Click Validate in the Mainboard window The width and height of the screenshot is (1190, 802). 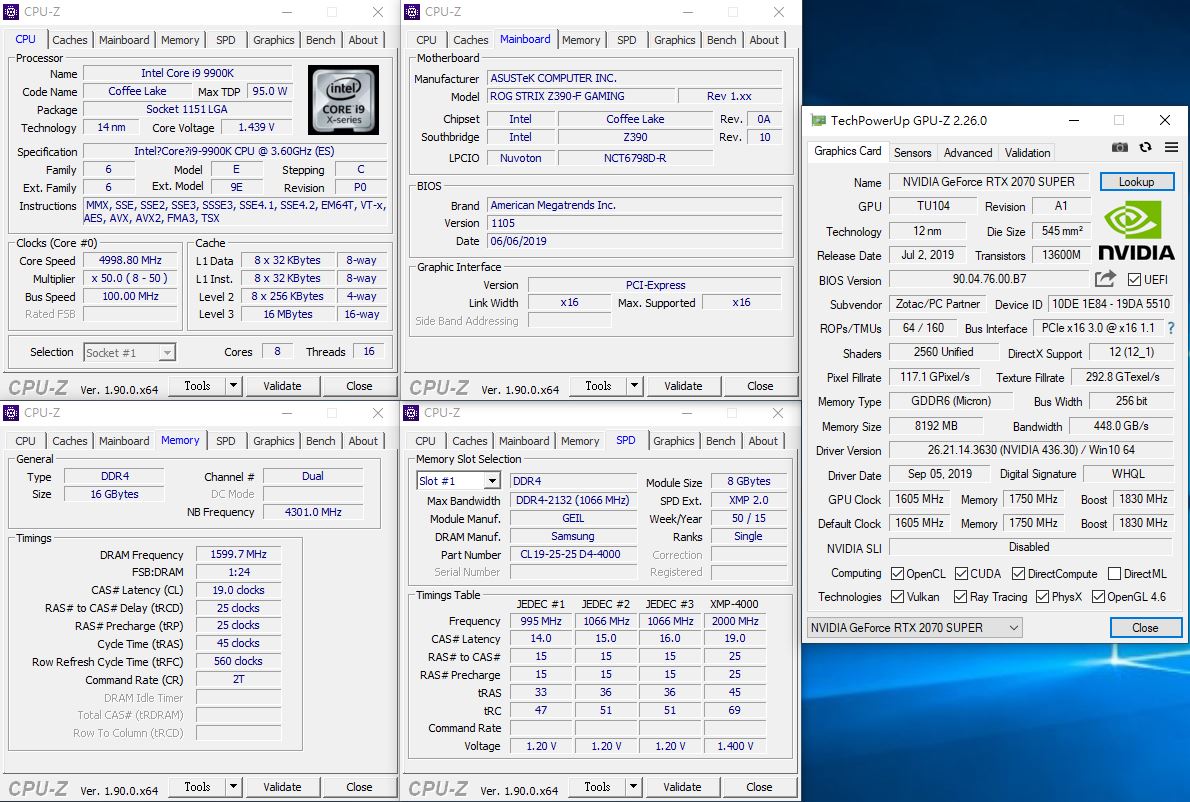(683, 386)
